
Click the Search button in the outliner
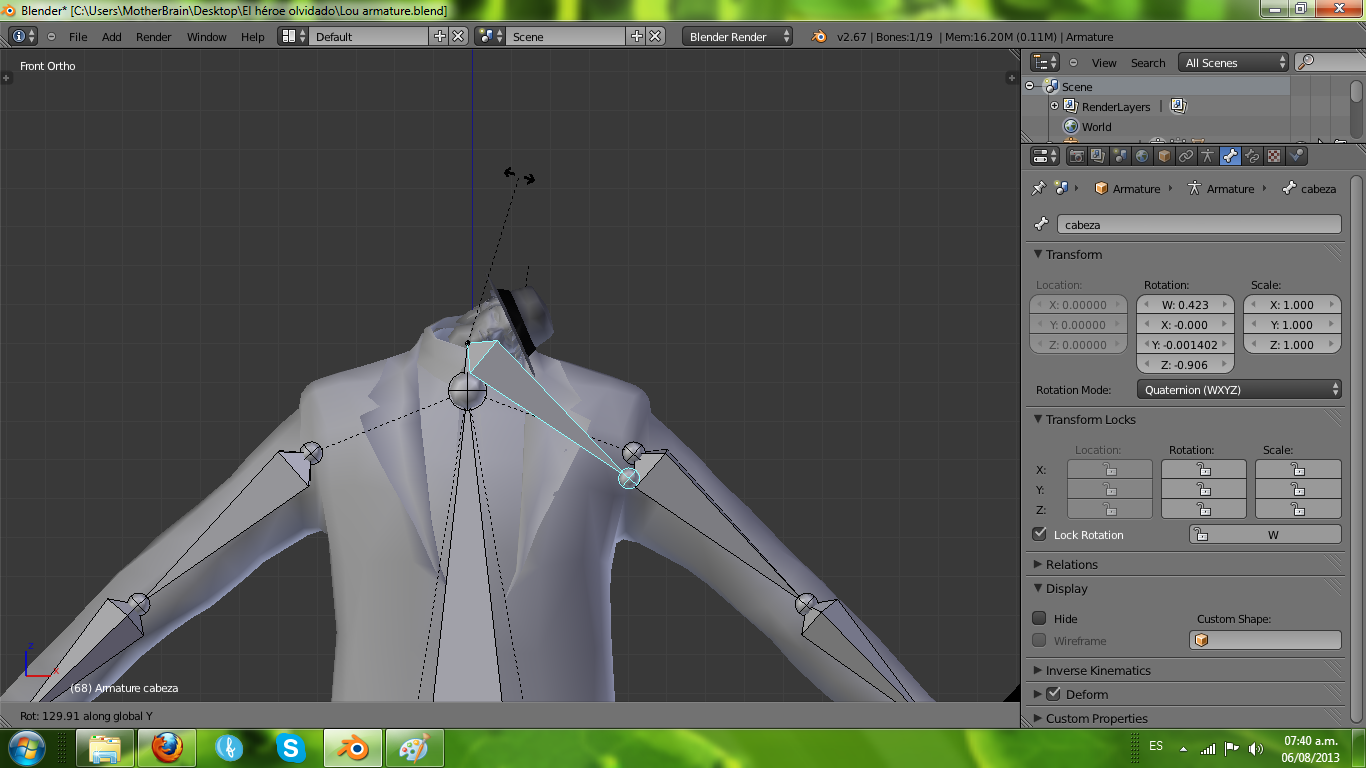(1148, 63)
